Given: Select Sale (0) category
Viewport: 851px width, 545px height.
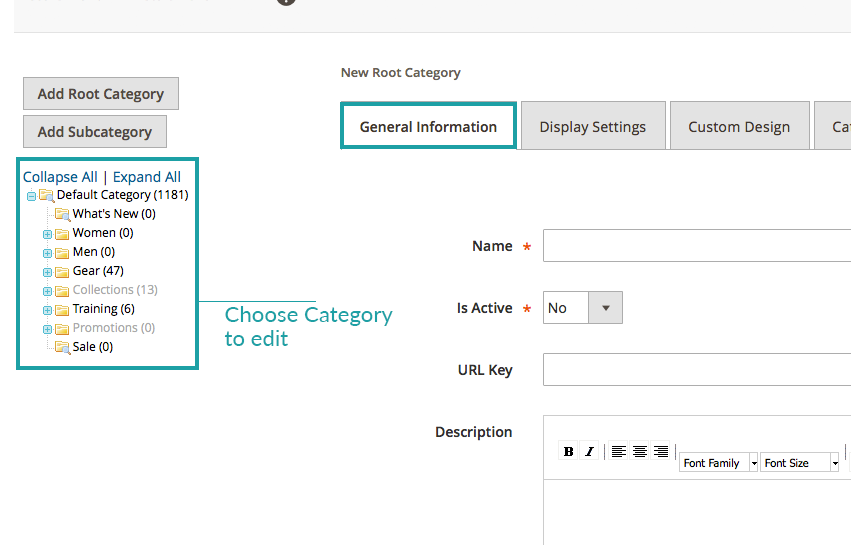Looking at the screenshot, I should pyautogui.click(x=93, y=347).
